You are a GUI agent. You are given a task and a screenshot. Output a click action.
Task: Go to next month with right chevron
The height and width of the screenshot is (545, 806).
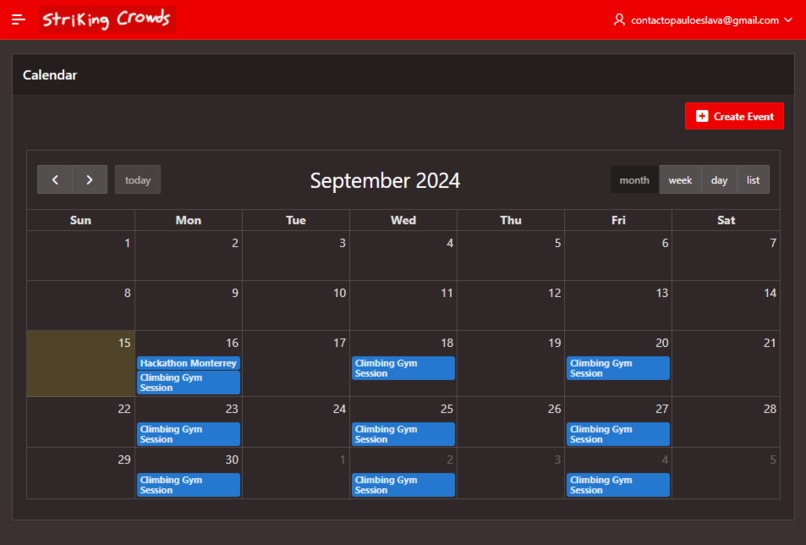click(x=89, y=179)
